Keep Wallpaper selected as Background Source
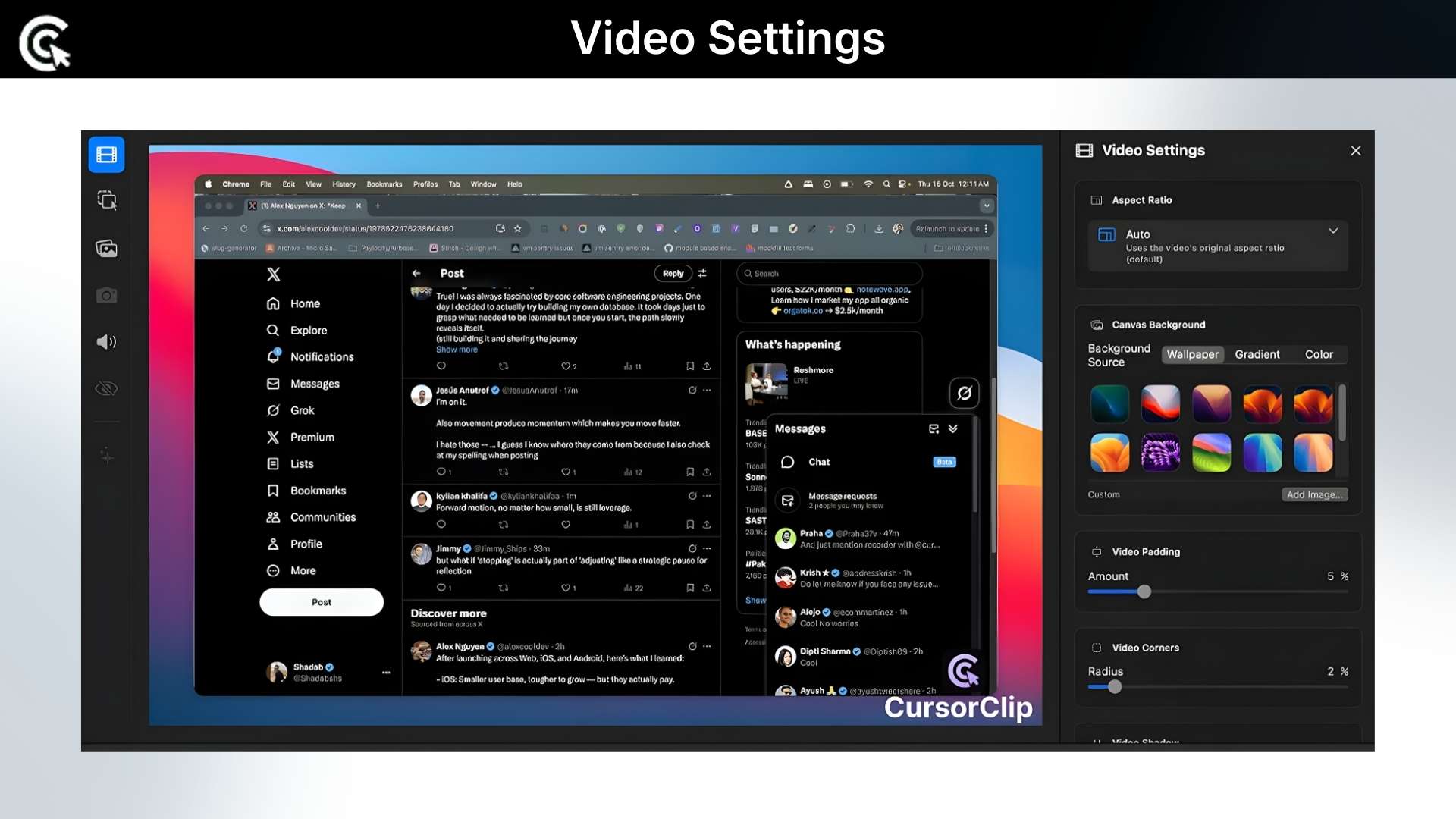1456x819 pixels. 1192,354
